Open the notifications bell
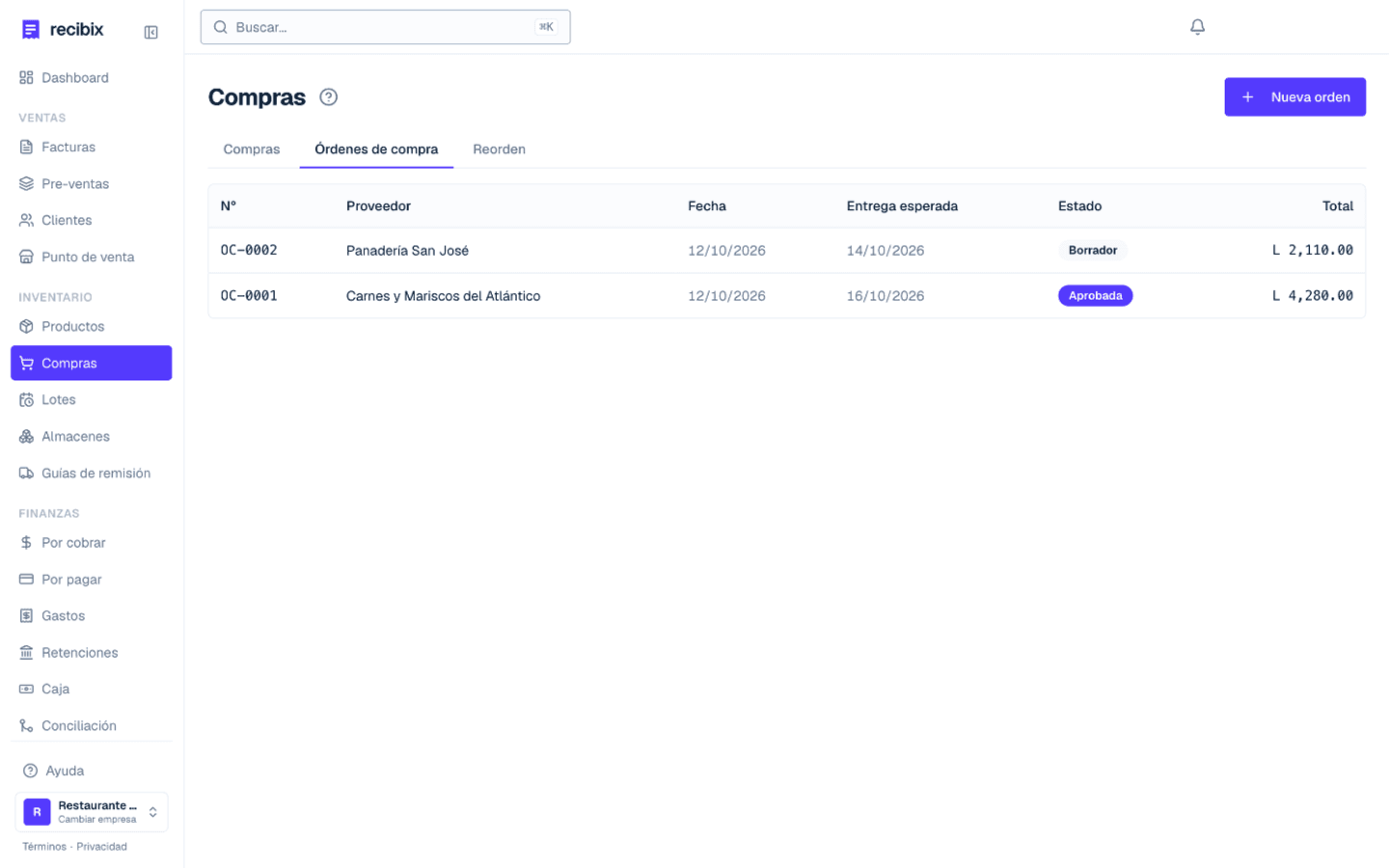1389x868 pixels. point(1197,27)
